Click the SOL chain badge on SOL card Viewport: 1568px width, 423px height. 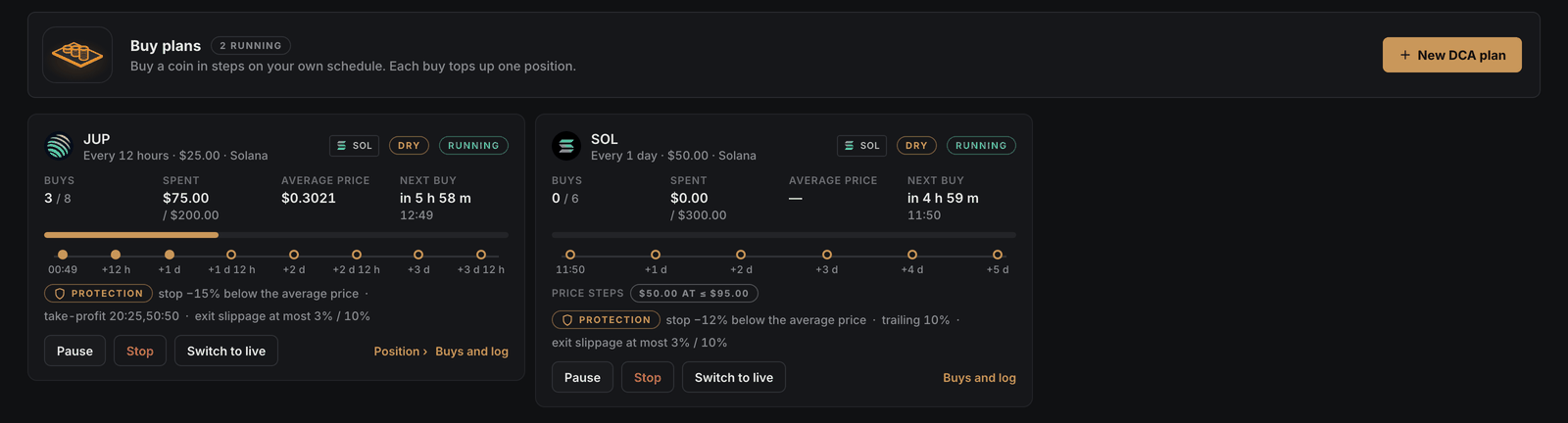(861, 146)
